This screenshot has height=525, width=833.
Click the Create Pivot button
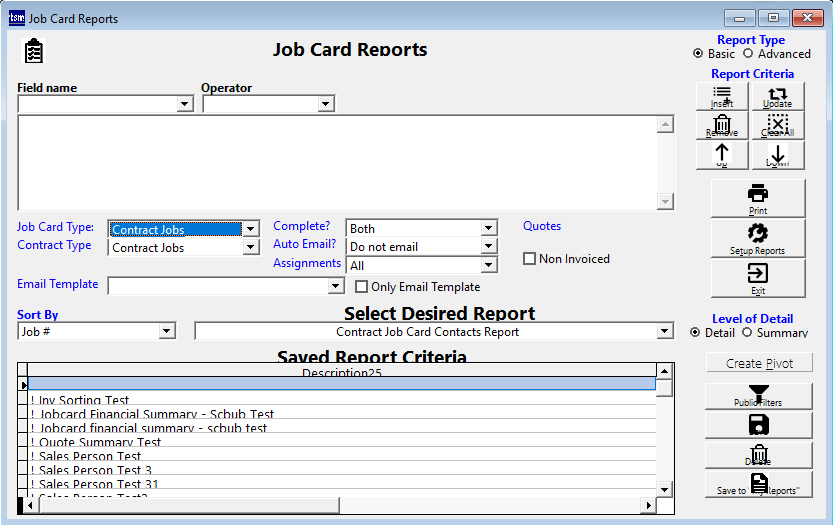click(759, 363)
